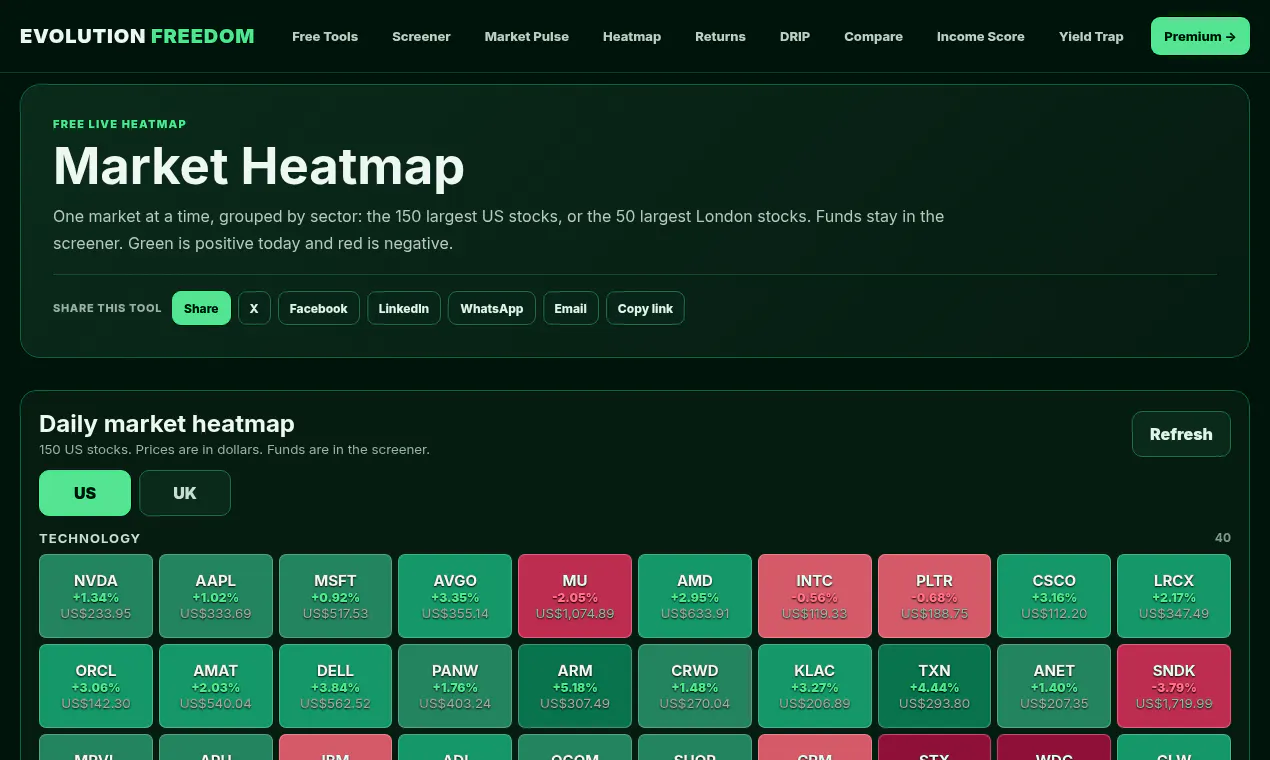Image resolution: width=1270 pixels, height=760 pixels.
Task: Click the green Share button
Action: [x=201, y=308]
